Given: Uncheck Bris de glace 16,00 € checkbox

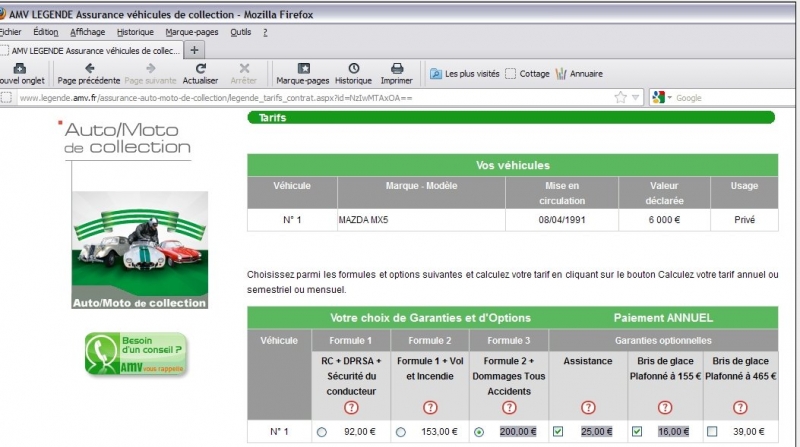Looking at the screenshot, I should (x=637, y=432).
